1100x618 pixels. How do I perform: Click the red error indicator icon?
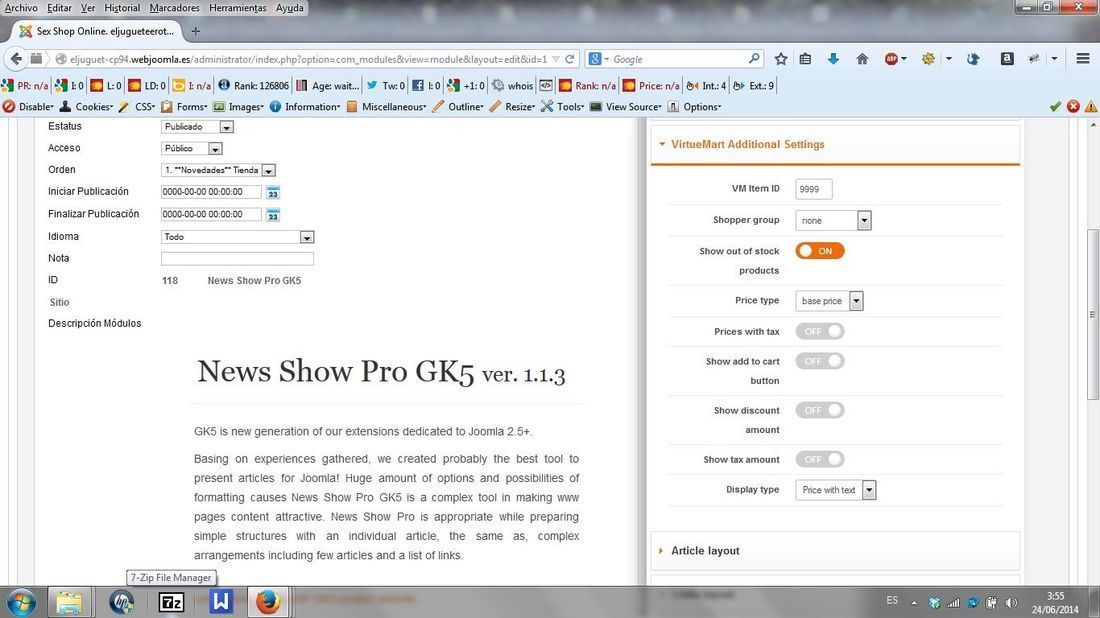click(x=1073, y=107)
